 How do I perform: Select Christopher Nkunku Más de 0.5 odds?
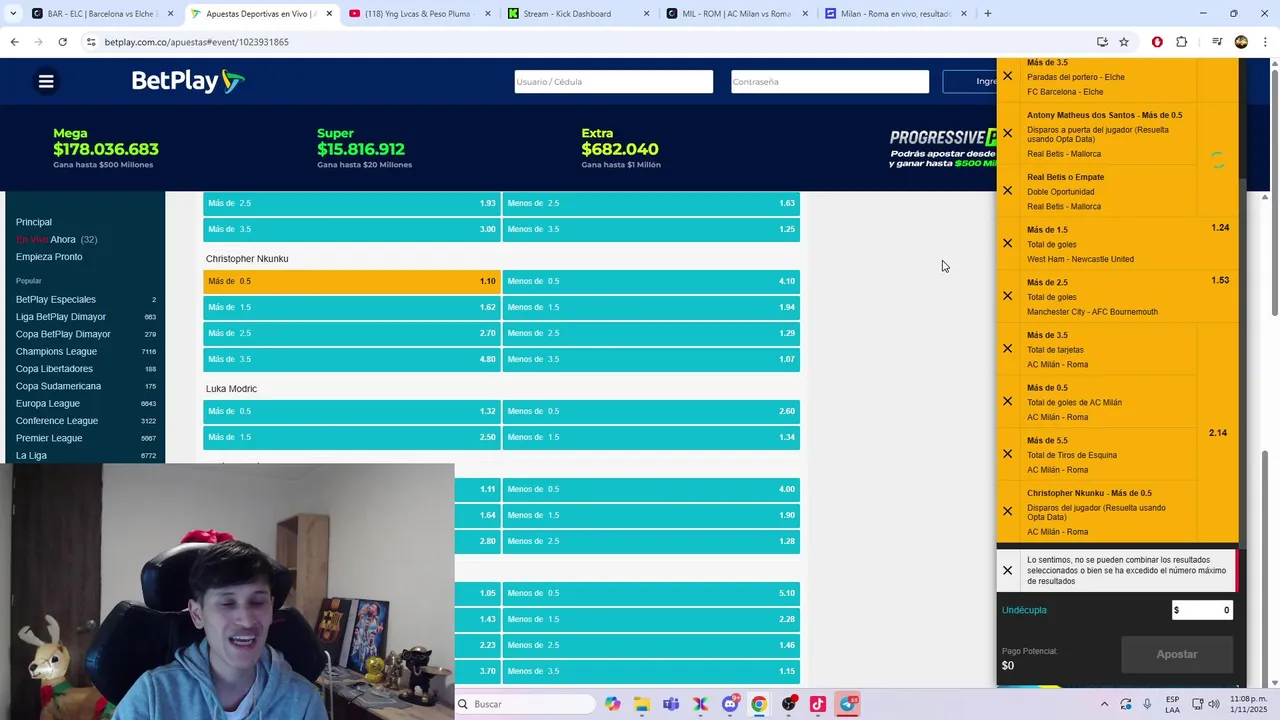coord(351,281)
